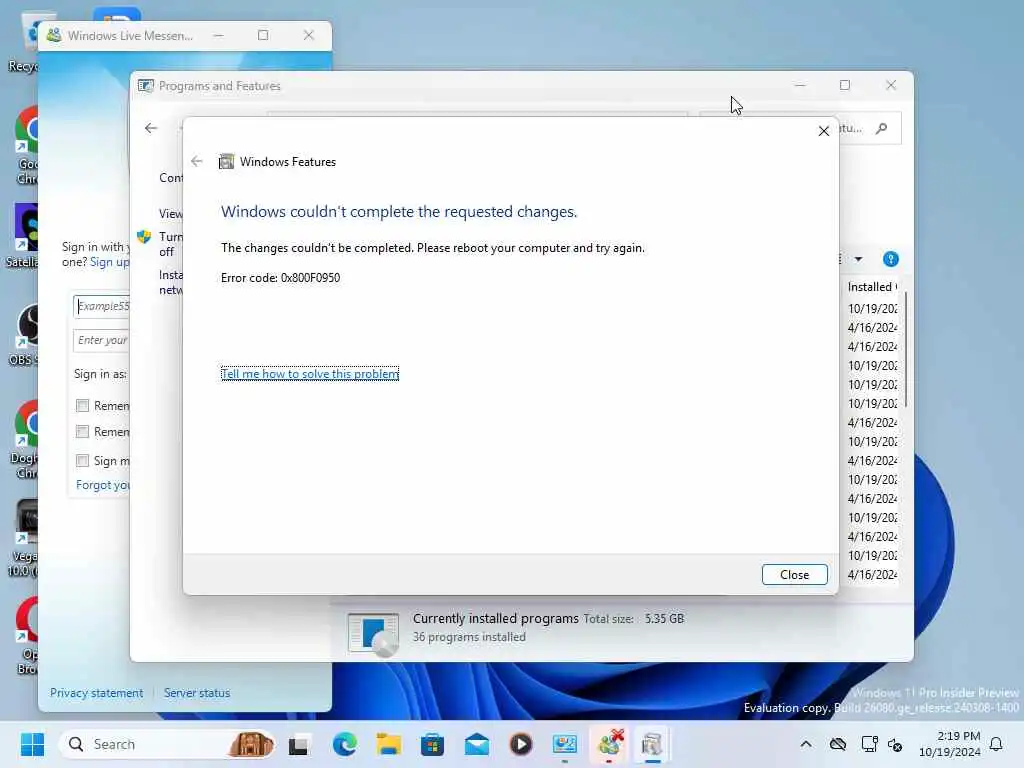The image size is (1024, 768).
Task: Open Server status link
Action: point(197,693)
